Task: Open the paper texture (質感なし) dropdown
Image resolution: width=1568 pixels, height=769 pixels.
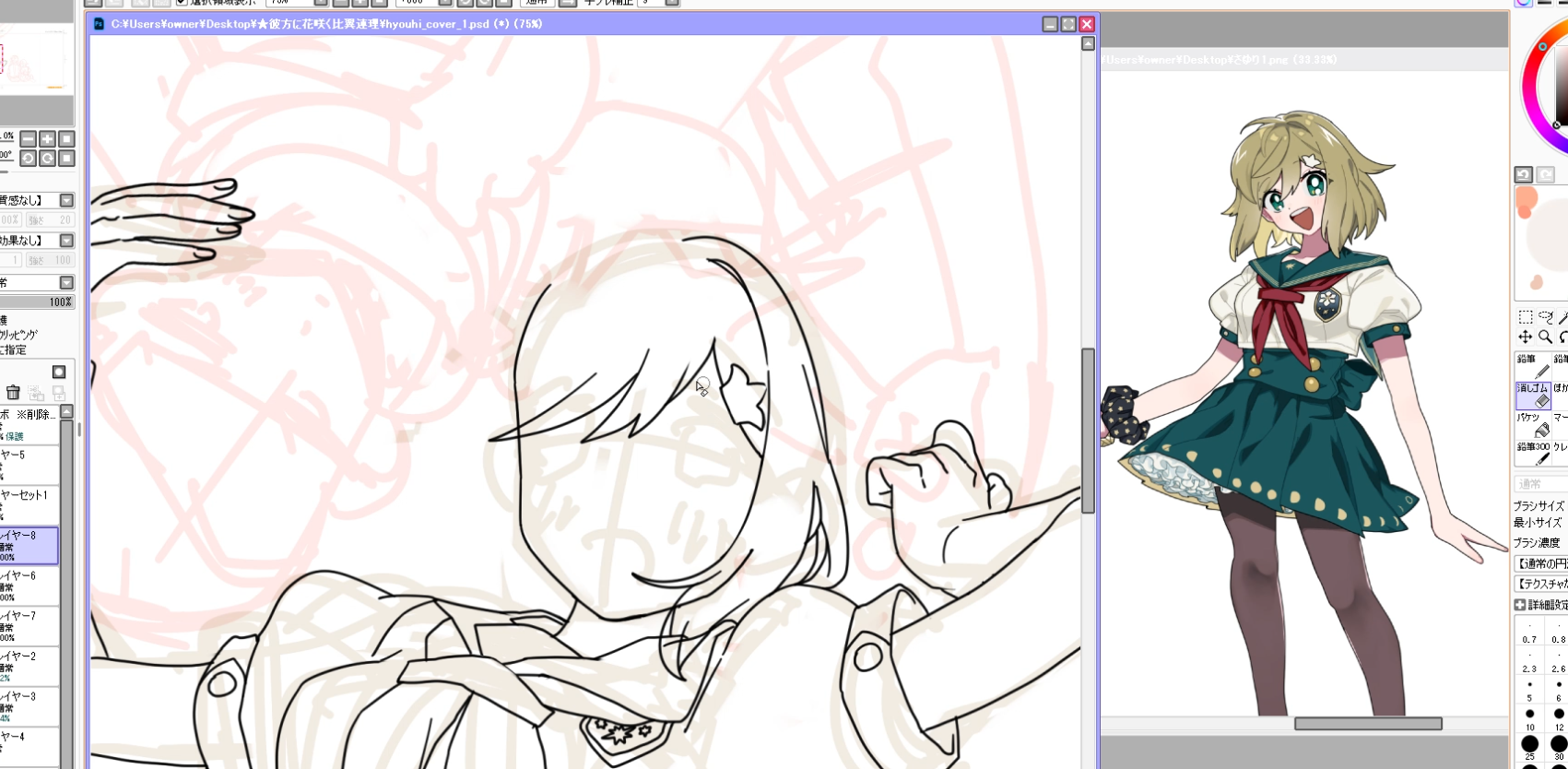Action: point(66,201)
